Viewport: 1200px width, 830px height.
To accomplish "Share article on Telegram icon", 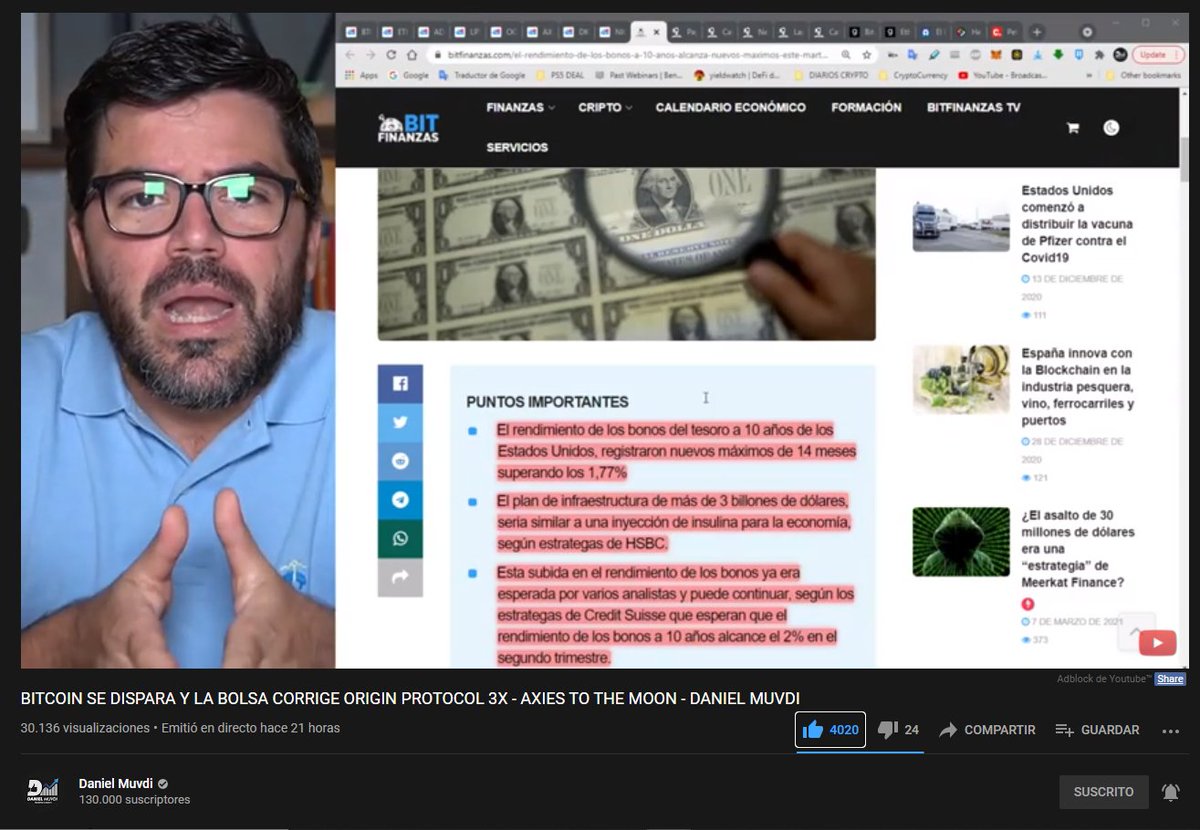I will click(x=400, y=500).
